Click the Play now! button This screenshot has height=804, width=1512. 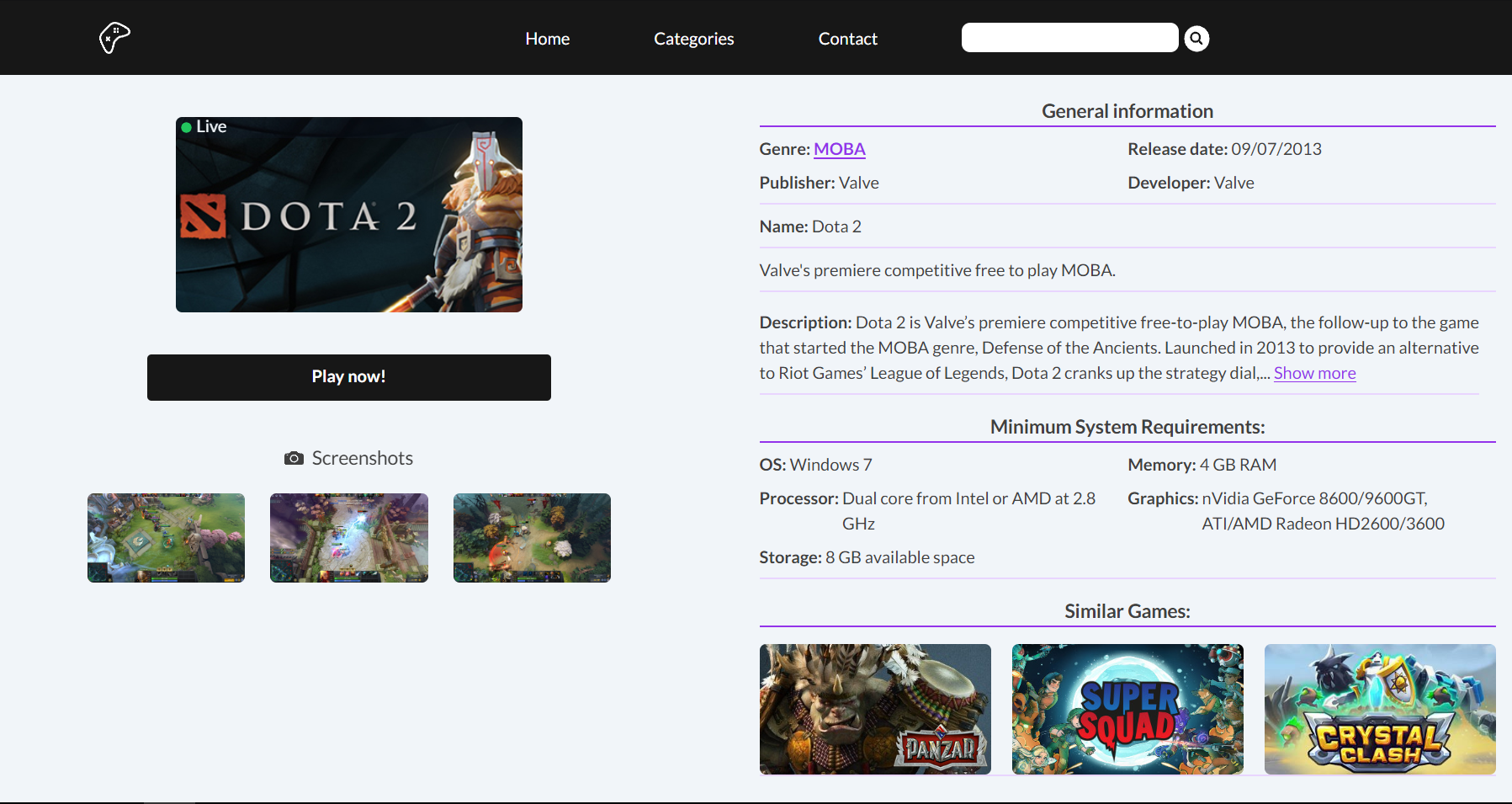tap(349, 377)
